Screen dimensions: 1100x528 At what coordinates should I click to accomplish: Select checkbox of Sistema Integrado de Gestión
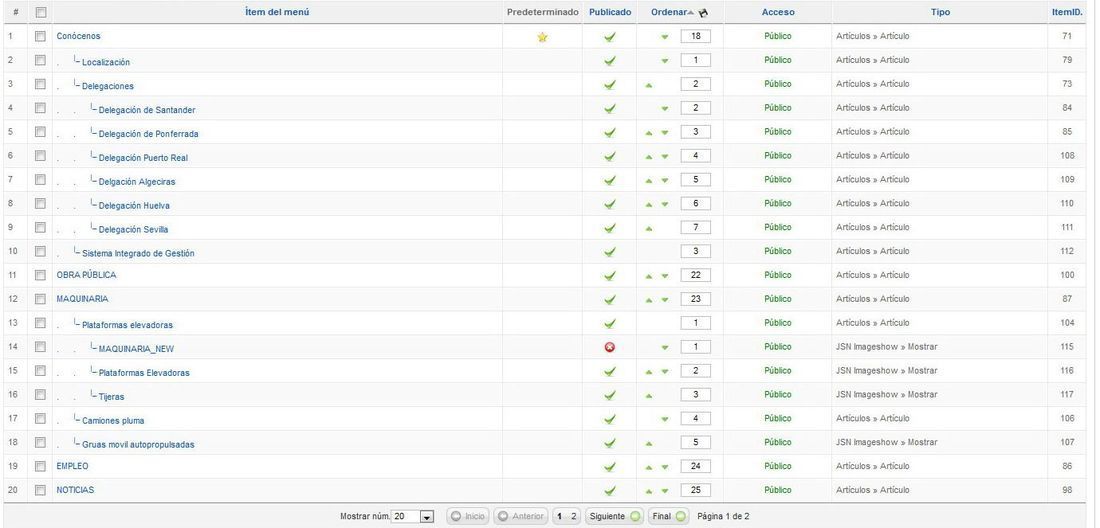41,251
